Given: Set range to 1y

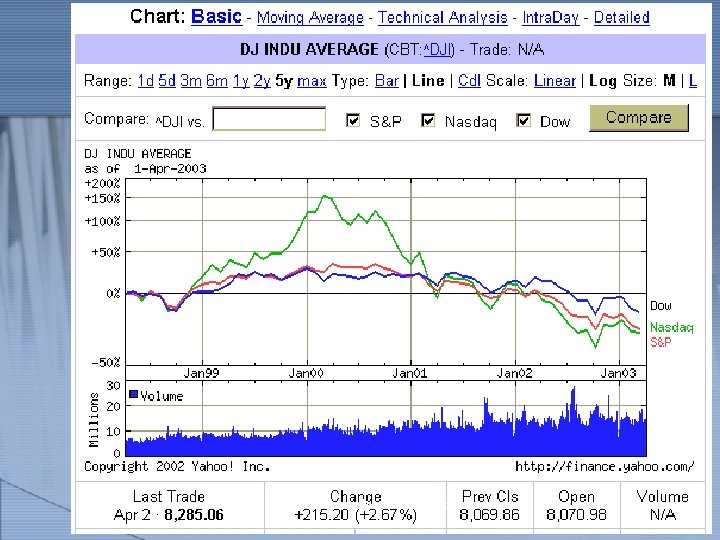Looking at the screenshot, I should [241, 81].
